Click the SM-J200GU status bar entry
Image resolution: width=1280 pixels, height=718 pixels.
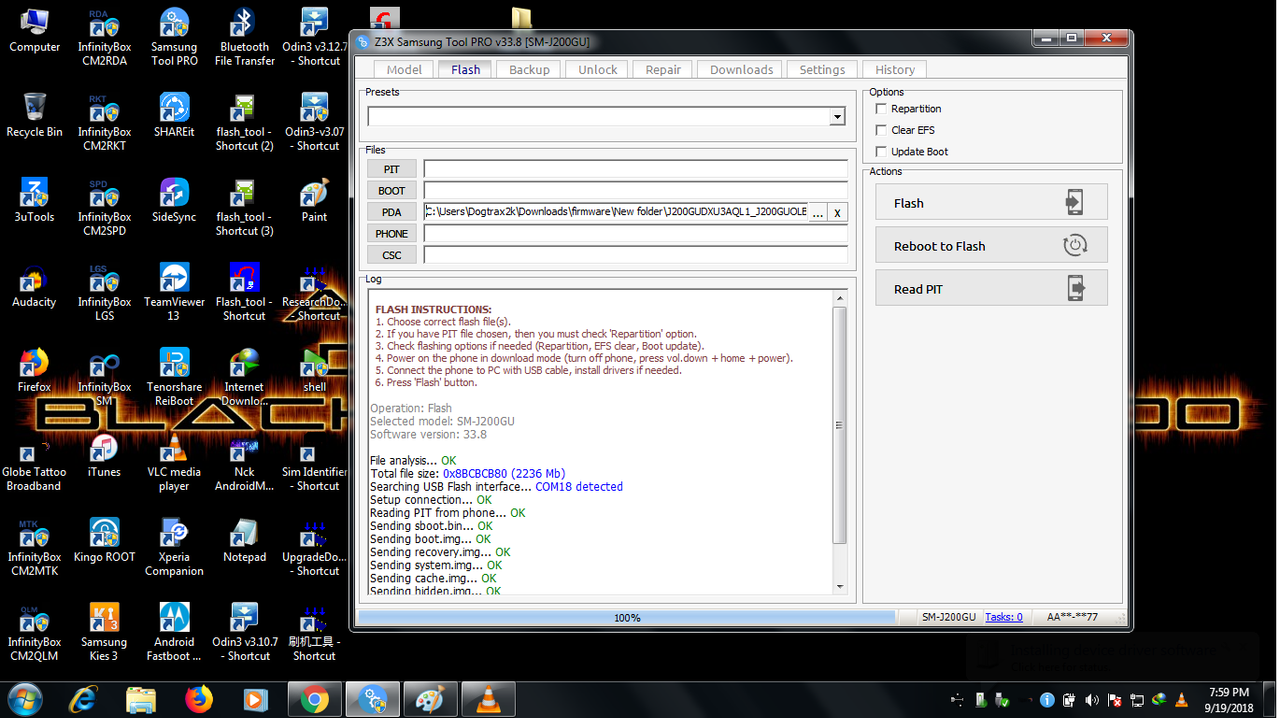click(948, 617)
